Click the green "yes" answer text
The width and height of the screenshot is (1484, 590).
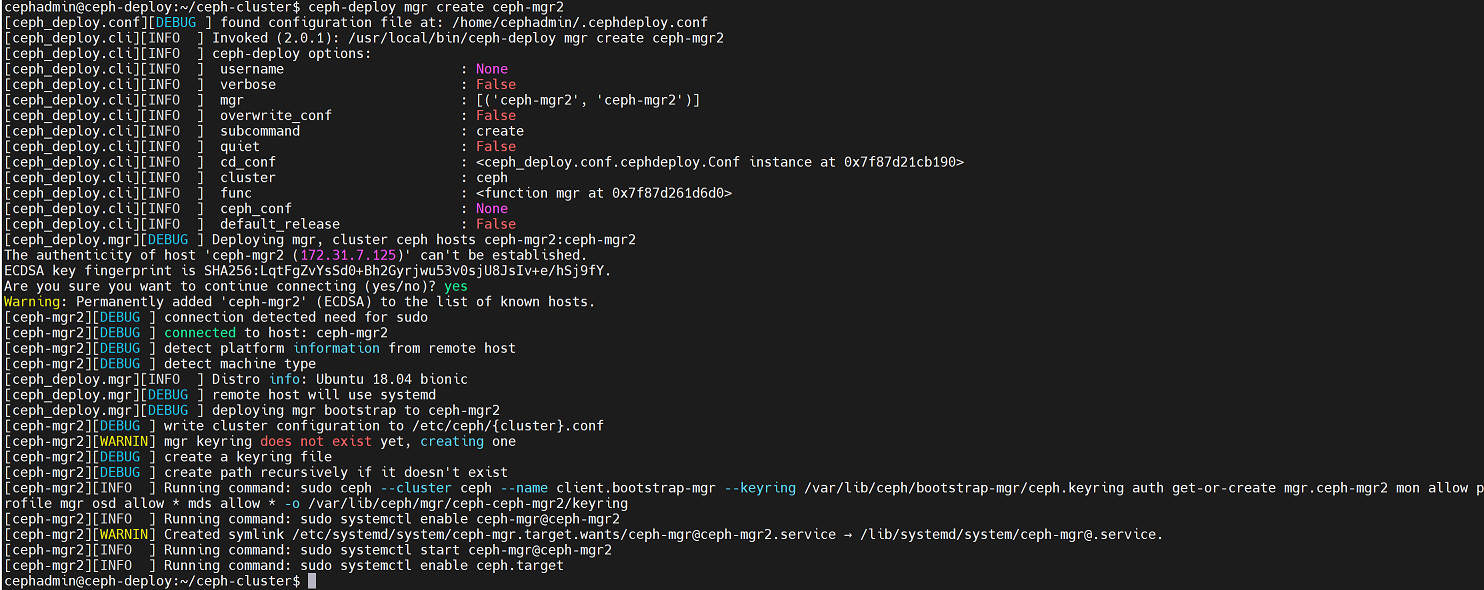[x=456, y=286]
